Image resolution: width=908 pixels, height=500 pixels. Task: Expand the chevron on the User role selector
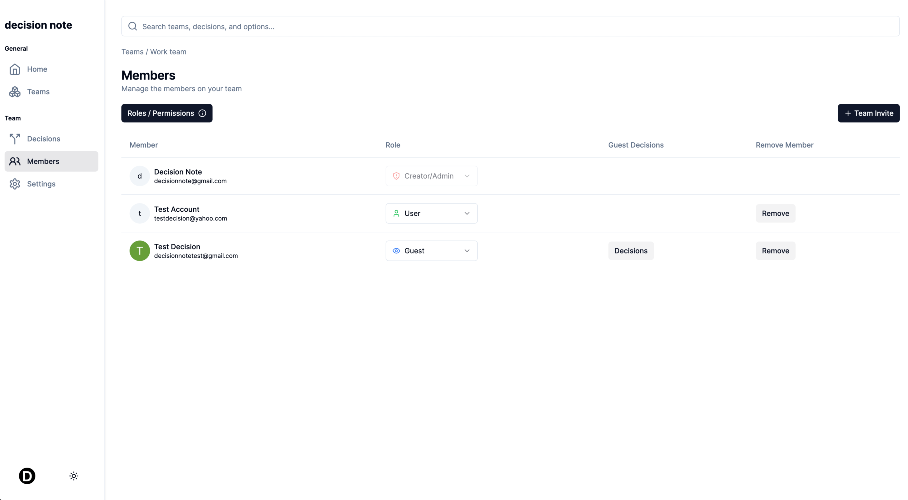click(x=467, y=213)
